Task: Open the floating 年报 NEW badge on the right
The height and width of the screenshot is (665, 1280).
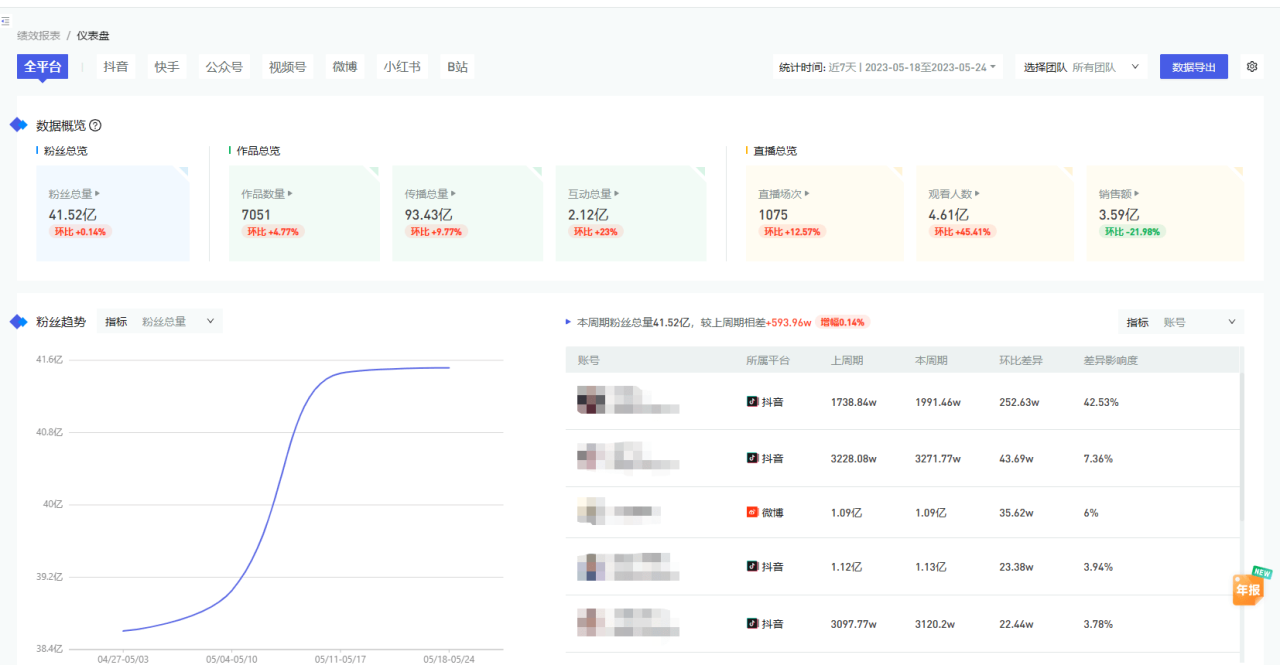Action: 1247,588
